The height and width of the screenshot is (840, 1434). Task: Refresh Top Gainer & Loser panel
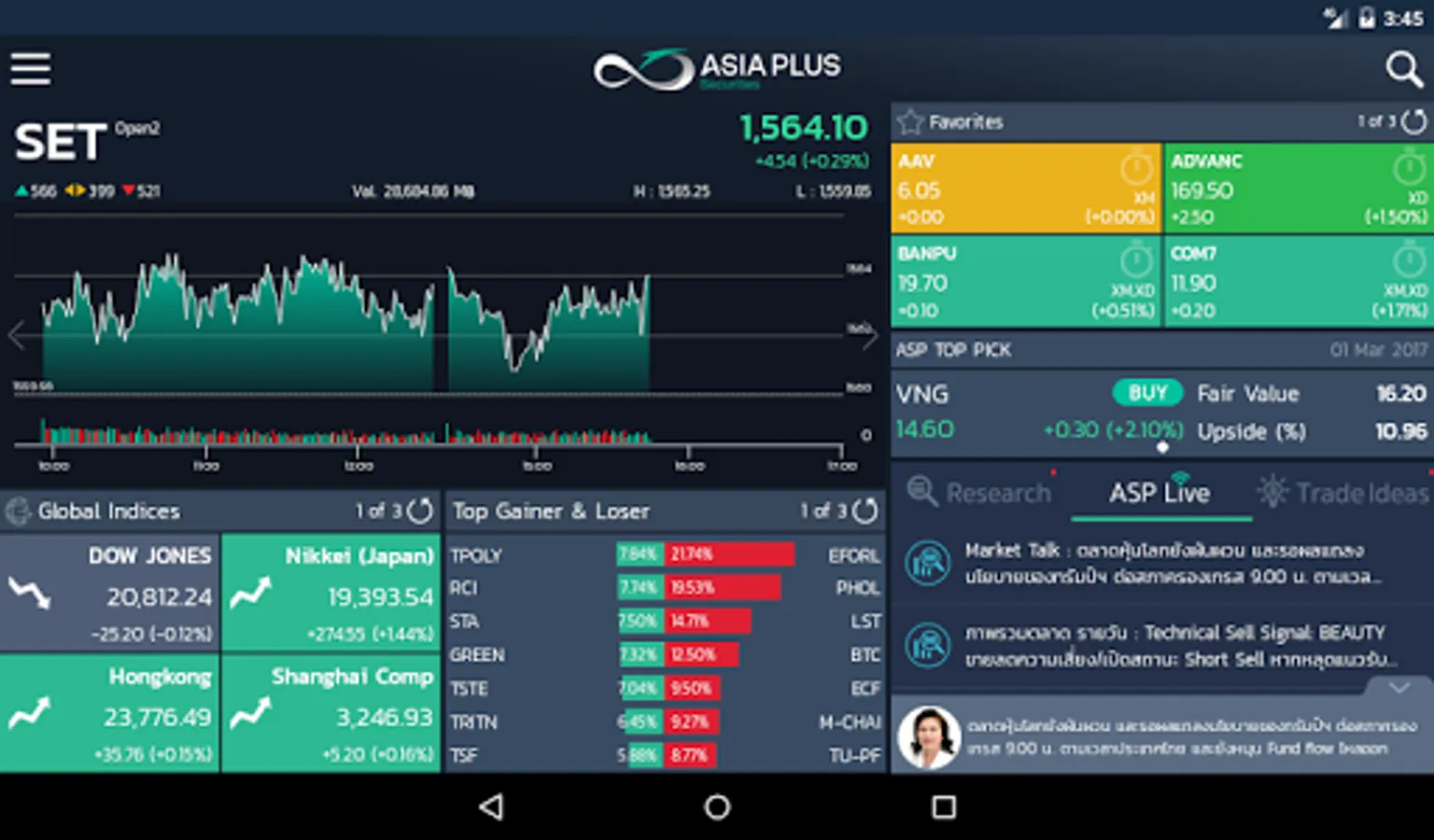click(x=865, y=511)
